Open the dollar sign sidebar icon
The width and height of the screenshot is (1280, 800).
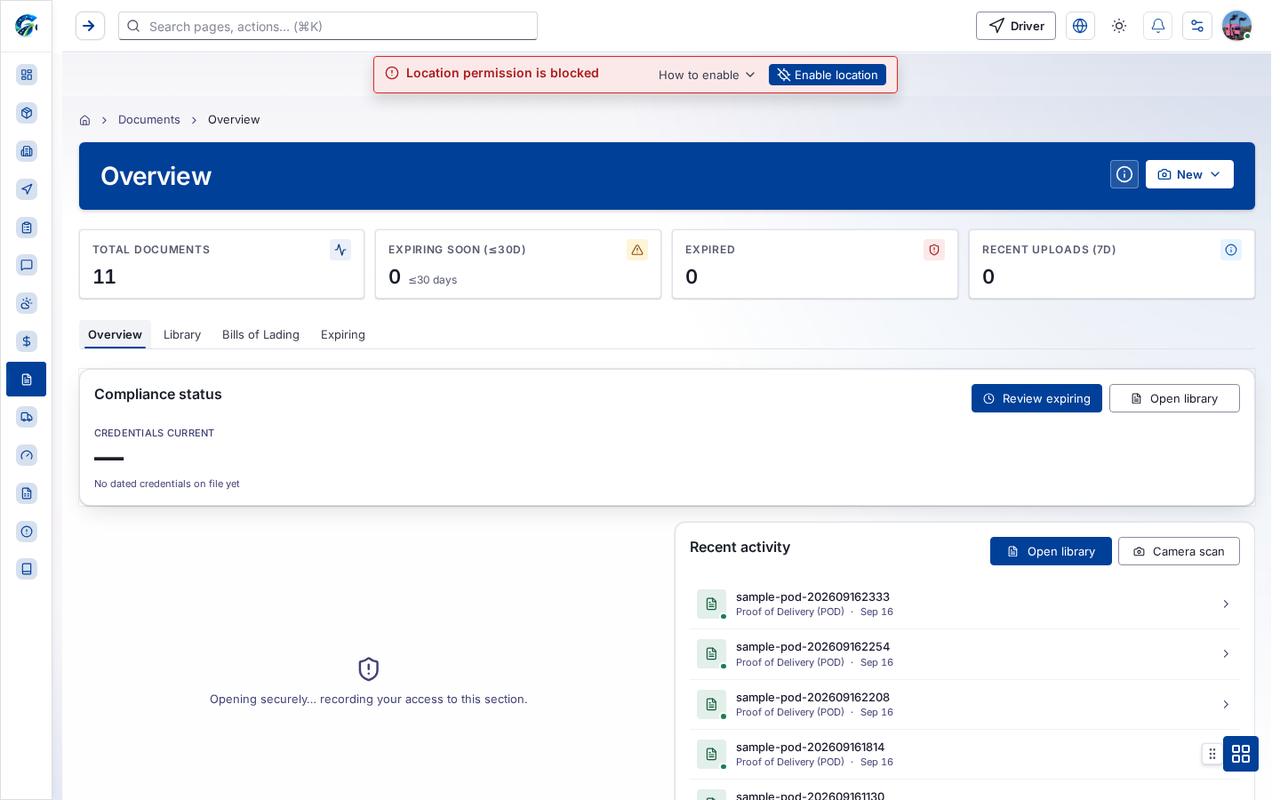pyautogui.click(x=27, y=341)
